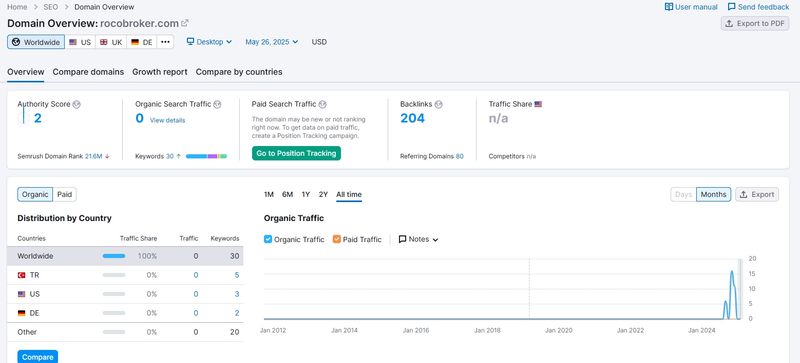Click Go to Position Tracking button
Viewport: 800px width, 363px height.
pos(296,153)
